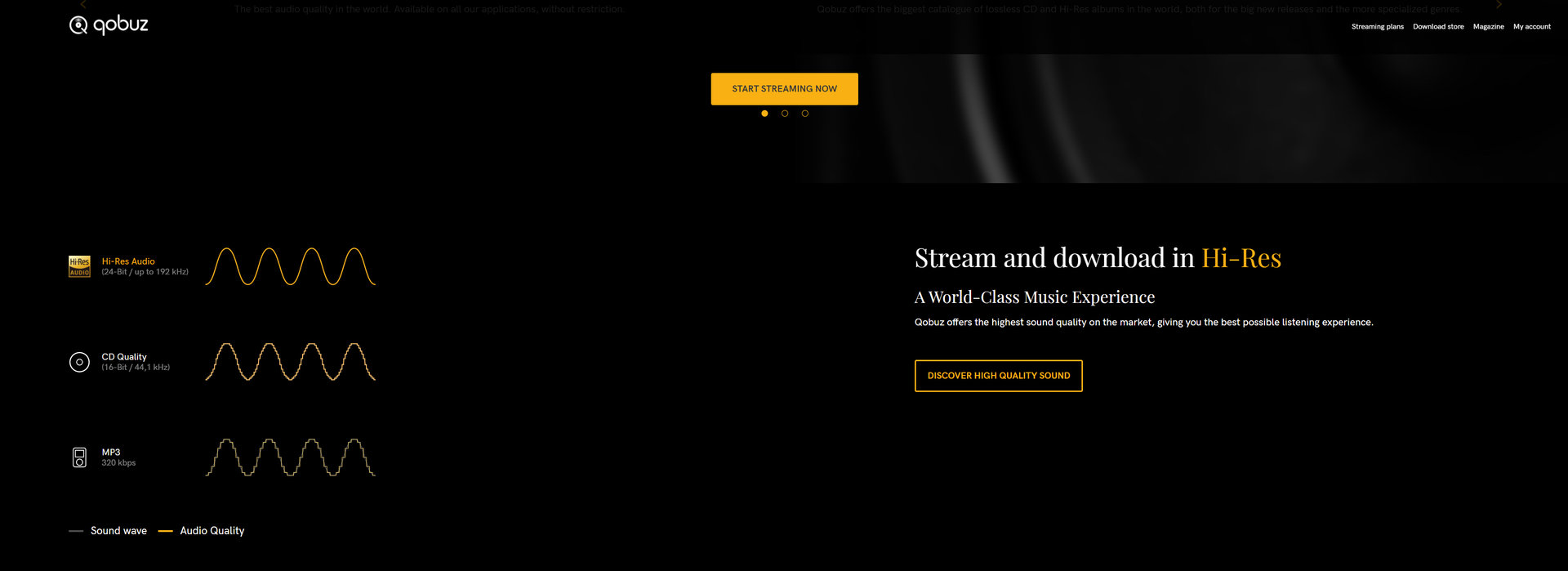The height and width of the screenshot is (571, 1568).
Task: Click the 'Stream and download in Hi-Res' heading
Action: (1098, 258)
